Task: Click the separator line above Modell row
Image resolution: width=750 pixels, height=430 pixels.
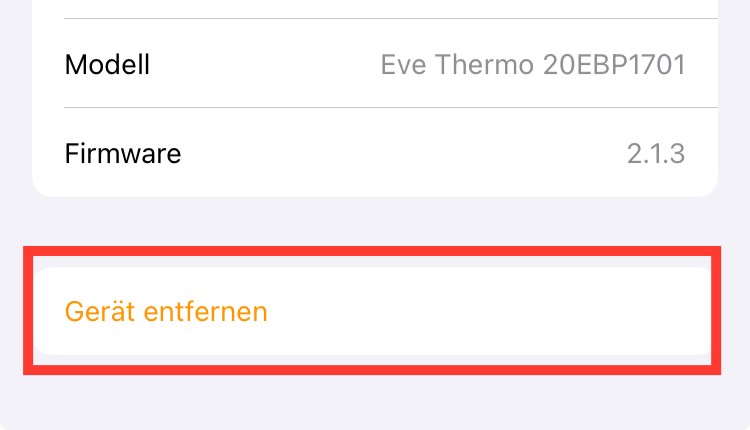Action: pyautogui.click(x=390, y=18)
